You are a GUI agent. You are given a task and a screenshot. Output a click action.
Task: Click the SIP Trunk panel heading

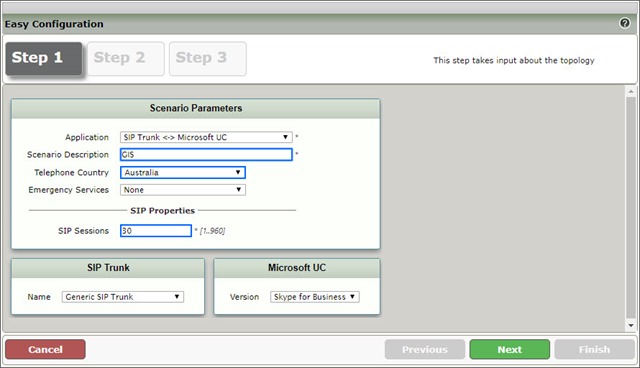coord(108,268)
